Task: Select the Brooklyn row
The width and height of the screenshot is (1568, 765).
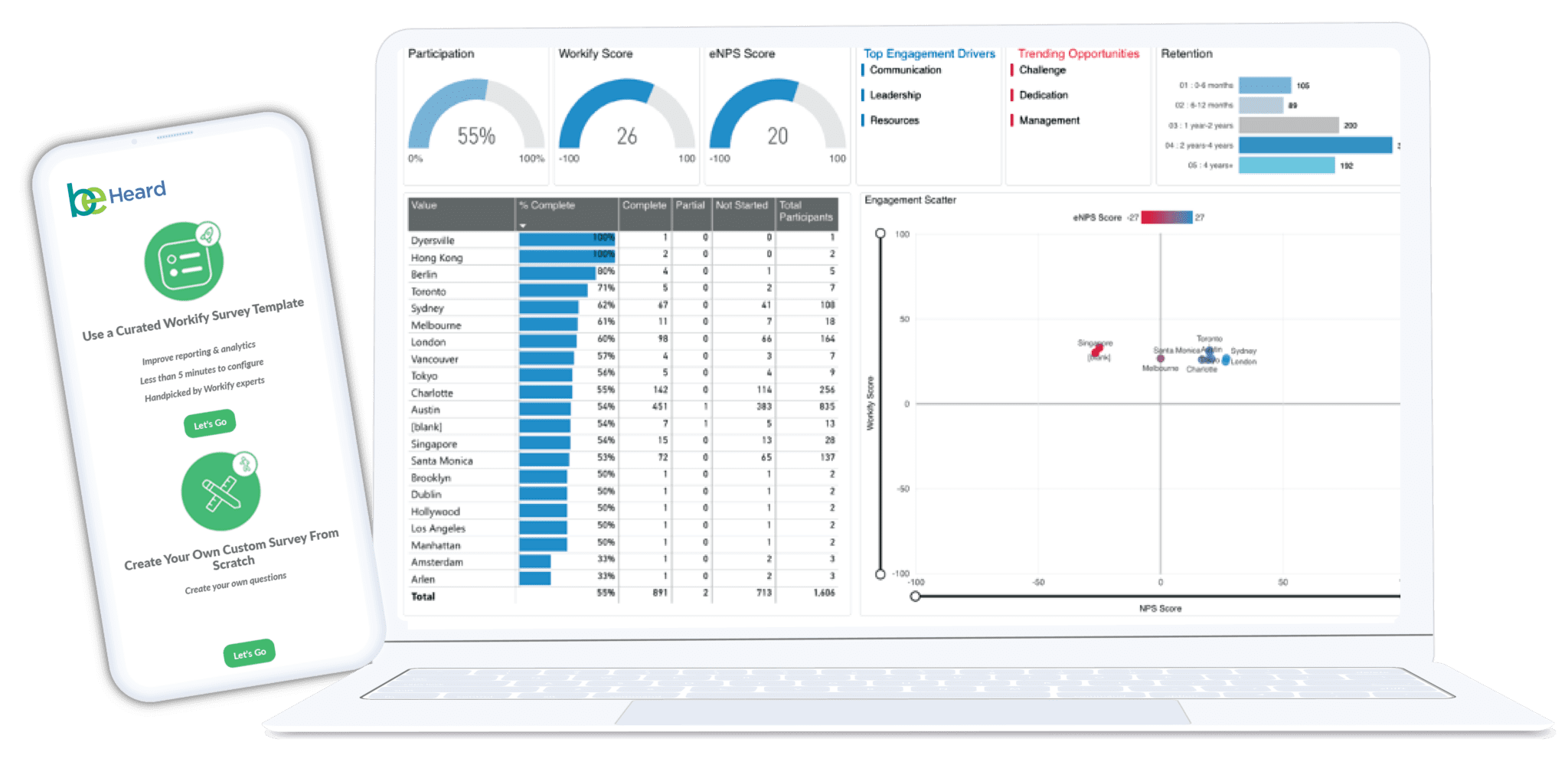Action: [x=623, y=476]
